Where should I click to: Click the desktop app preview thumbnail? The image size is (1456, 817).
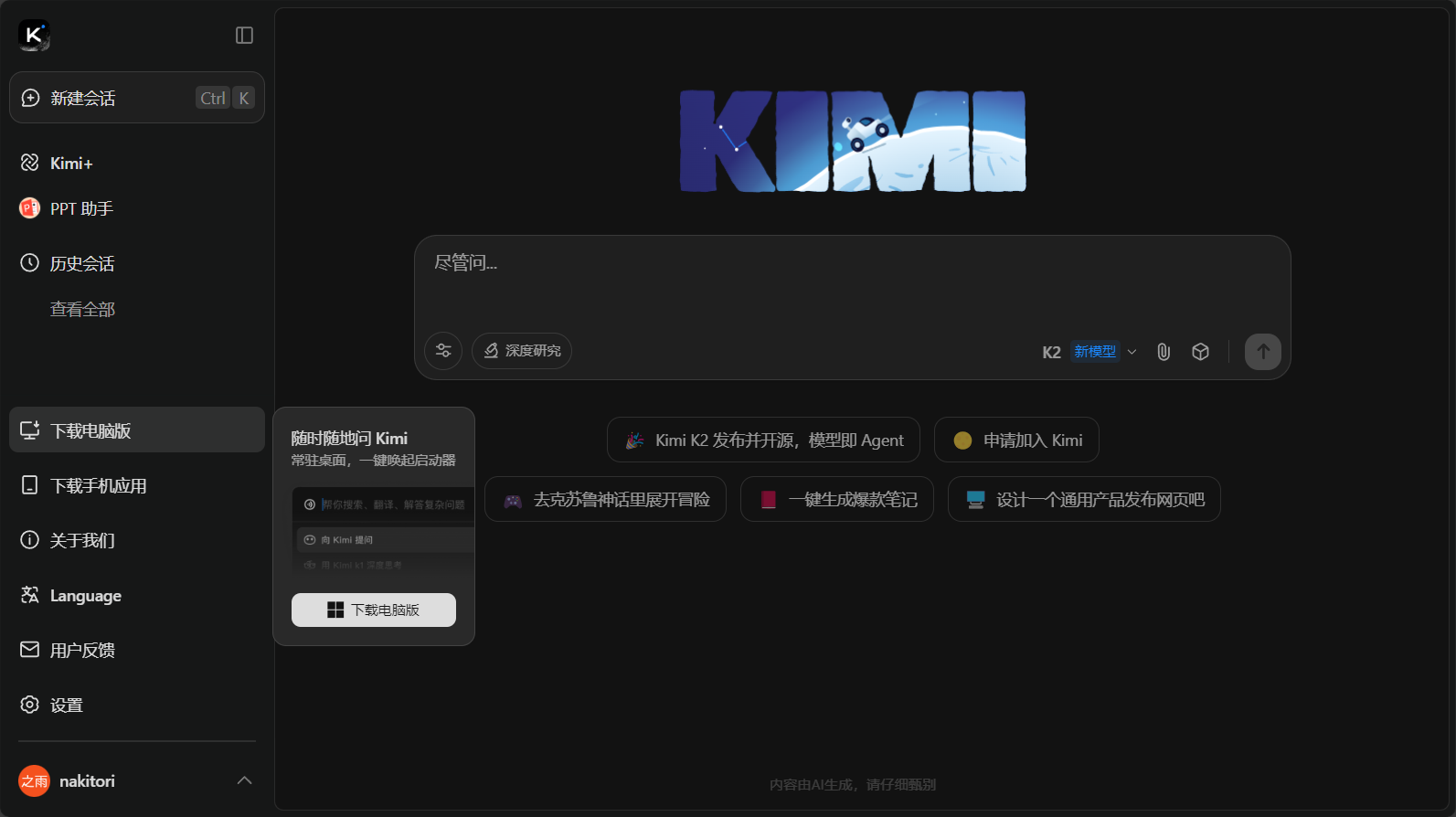[x=383, y=530]
